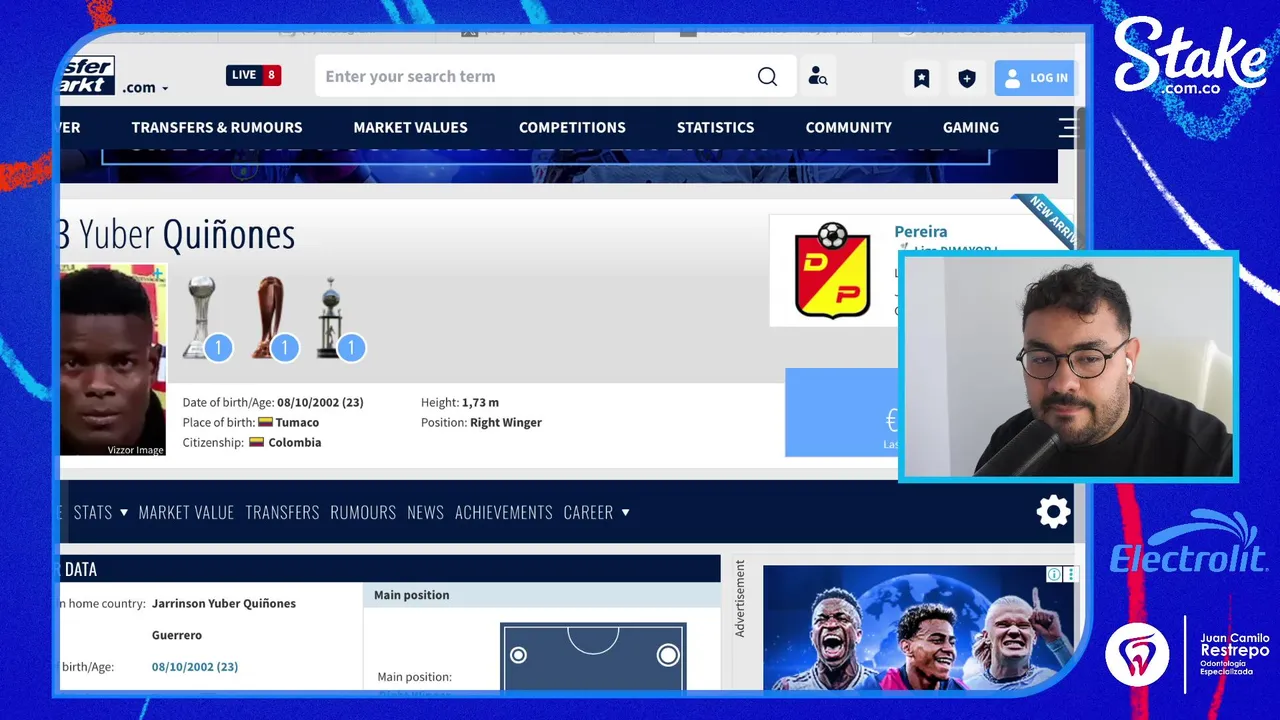Viewport: 1280px width, 720px height.
Task: Click the Pereira club link
Action: point(920,231)
